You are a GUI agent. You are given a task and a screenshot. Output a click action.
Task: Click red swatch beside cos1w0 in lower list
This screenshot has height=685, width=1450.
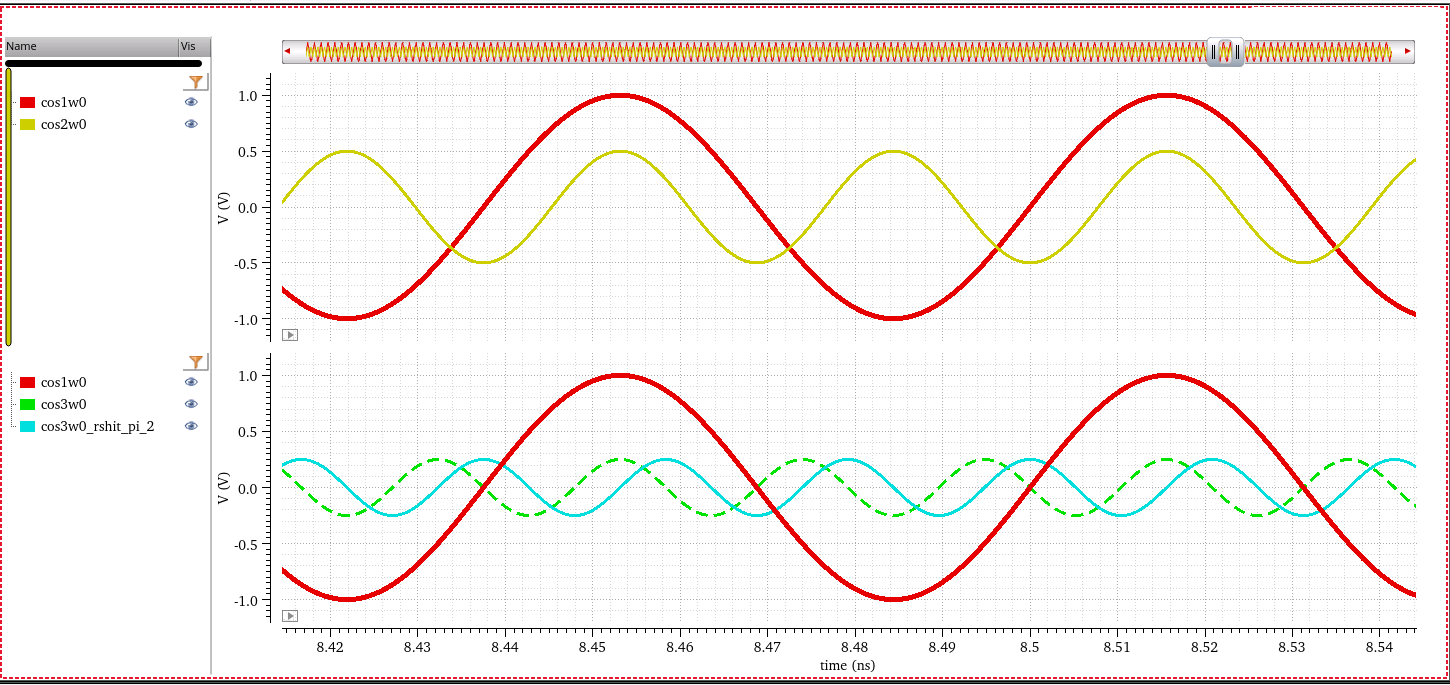(28, 382)
